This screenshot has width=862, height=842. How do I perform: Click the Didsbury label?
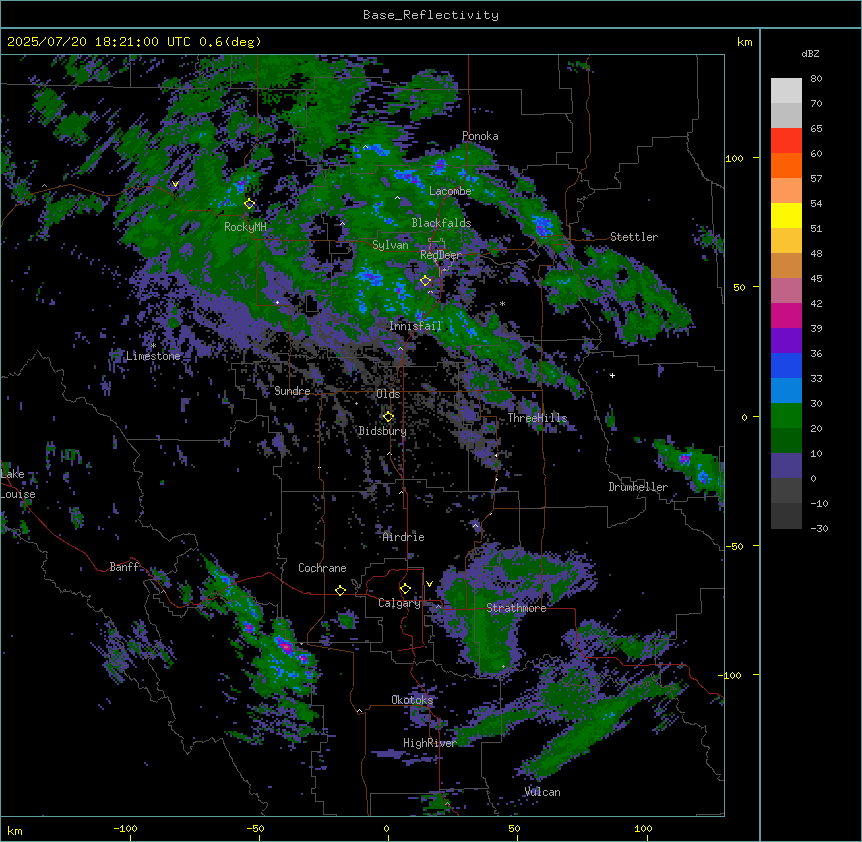[x=383, y=431]
